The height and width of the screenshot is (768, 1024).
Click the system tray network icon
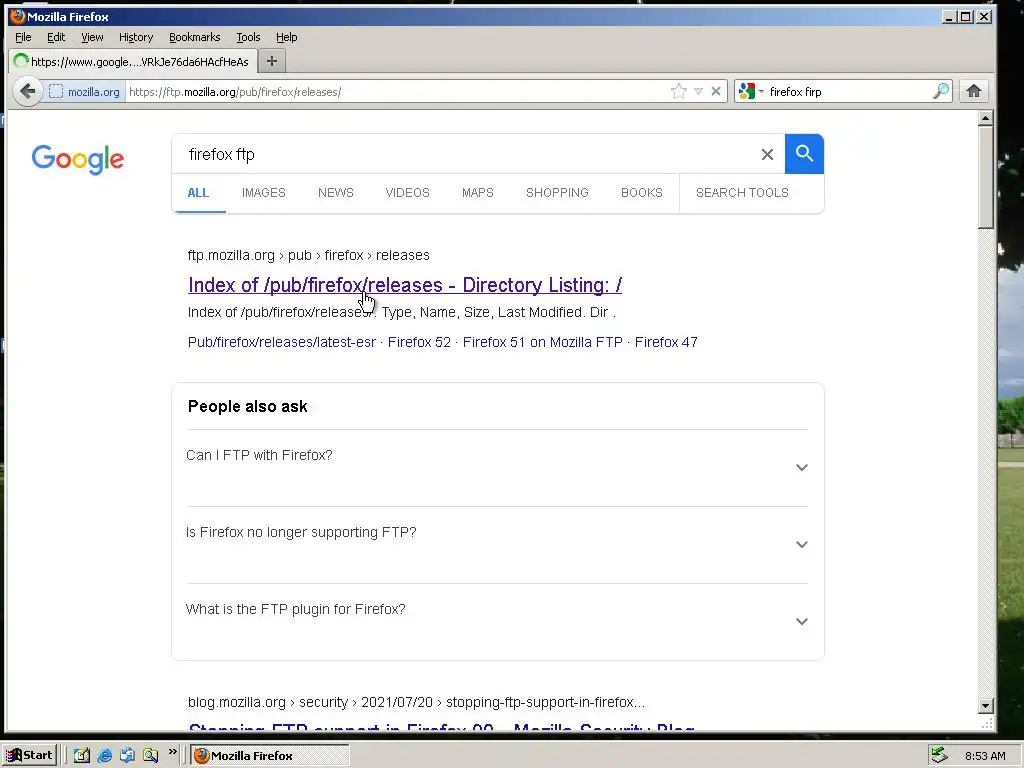939,755
